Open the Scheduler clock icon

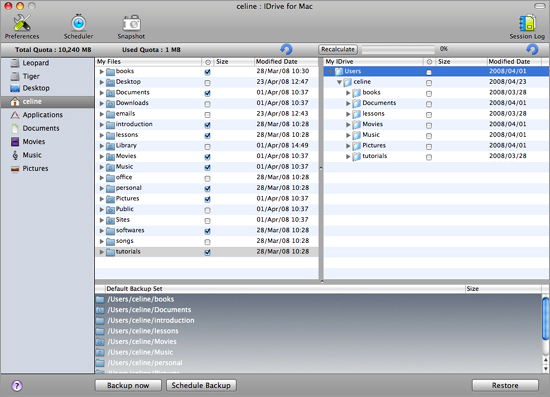coord(79,23)
